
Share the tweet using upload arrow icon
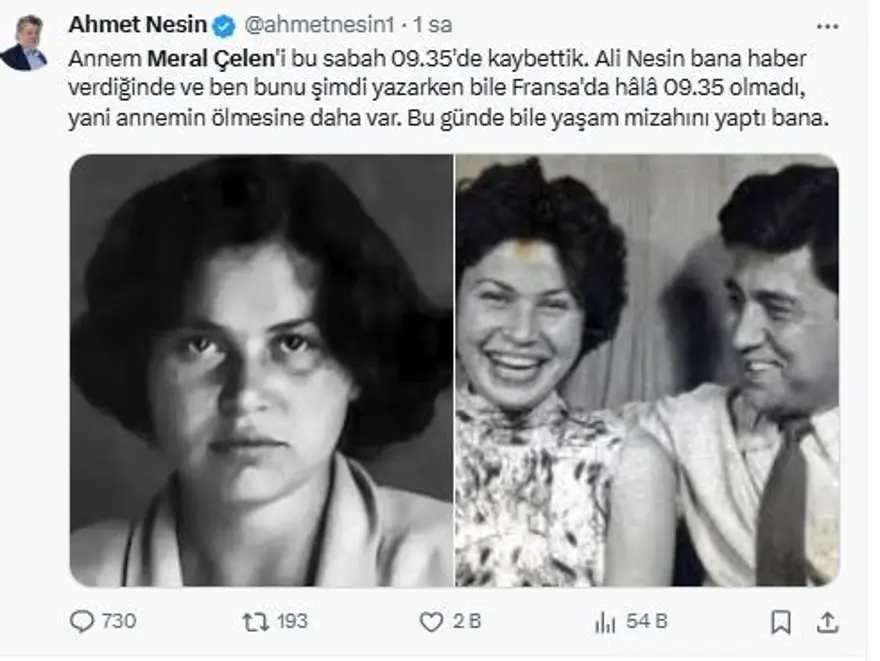(827, 622)
